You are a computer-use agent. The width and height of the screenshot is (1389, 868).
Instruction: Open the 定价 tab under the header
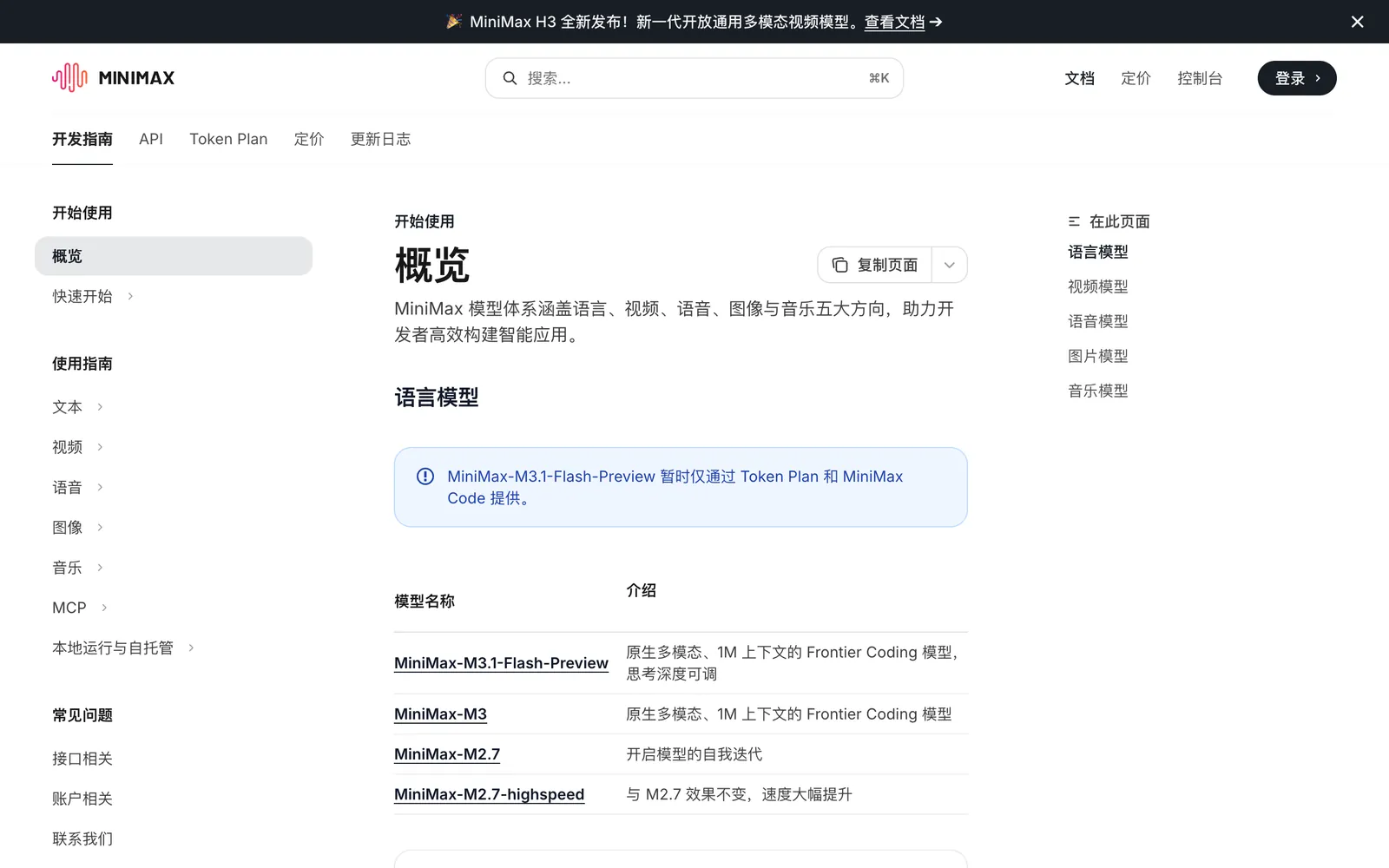tap(309, 139)
